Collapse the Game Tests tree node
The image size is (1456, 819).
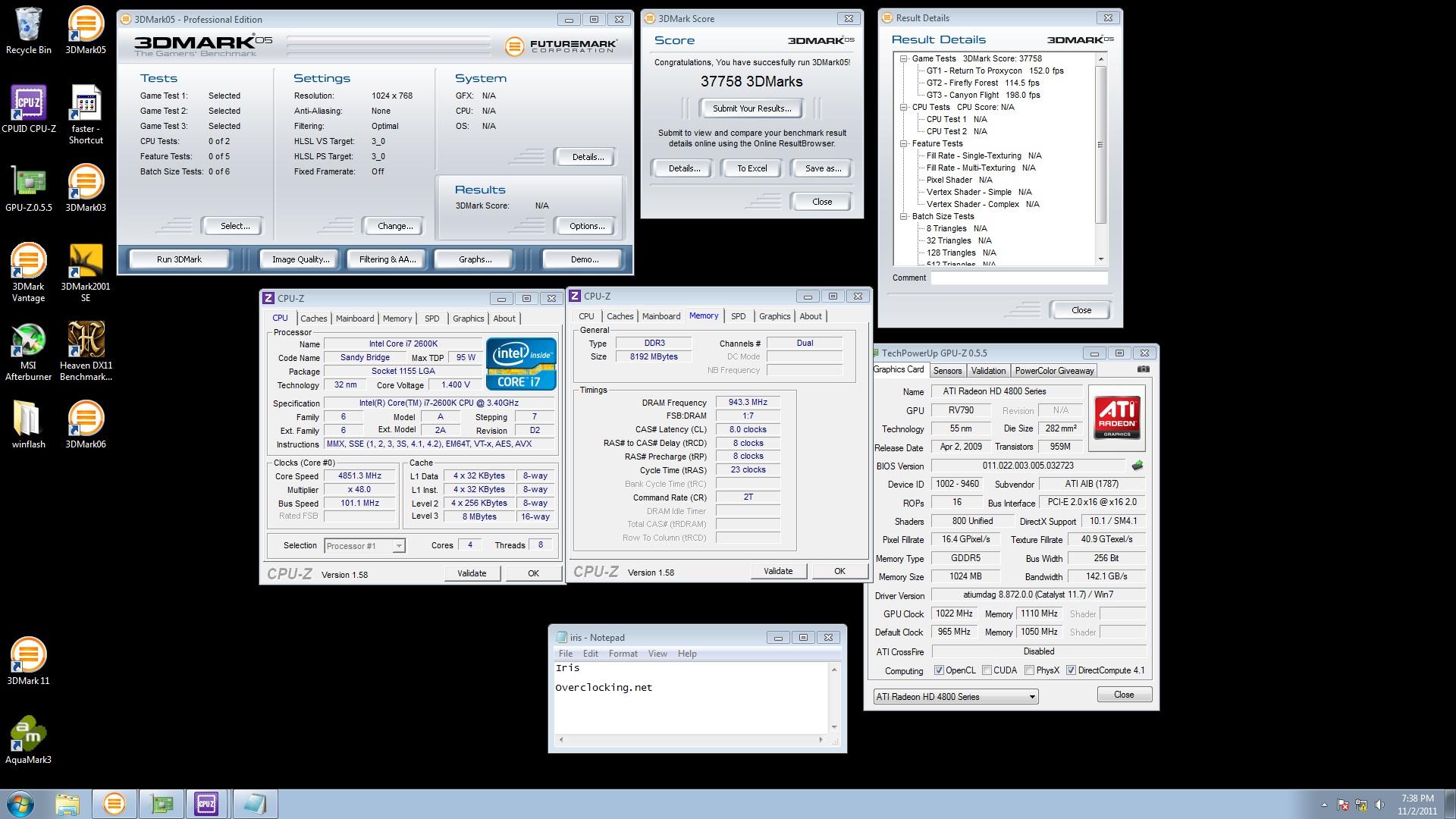pos(904,58)
